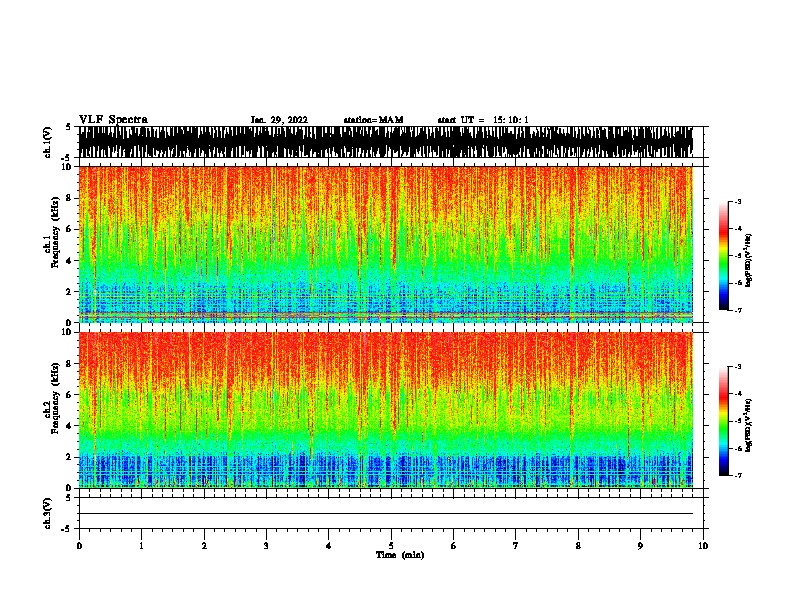Screen dimensions: 792x612
Task: Click the "-7" label on ch.2 color bar
Action: tap(737, 476)
